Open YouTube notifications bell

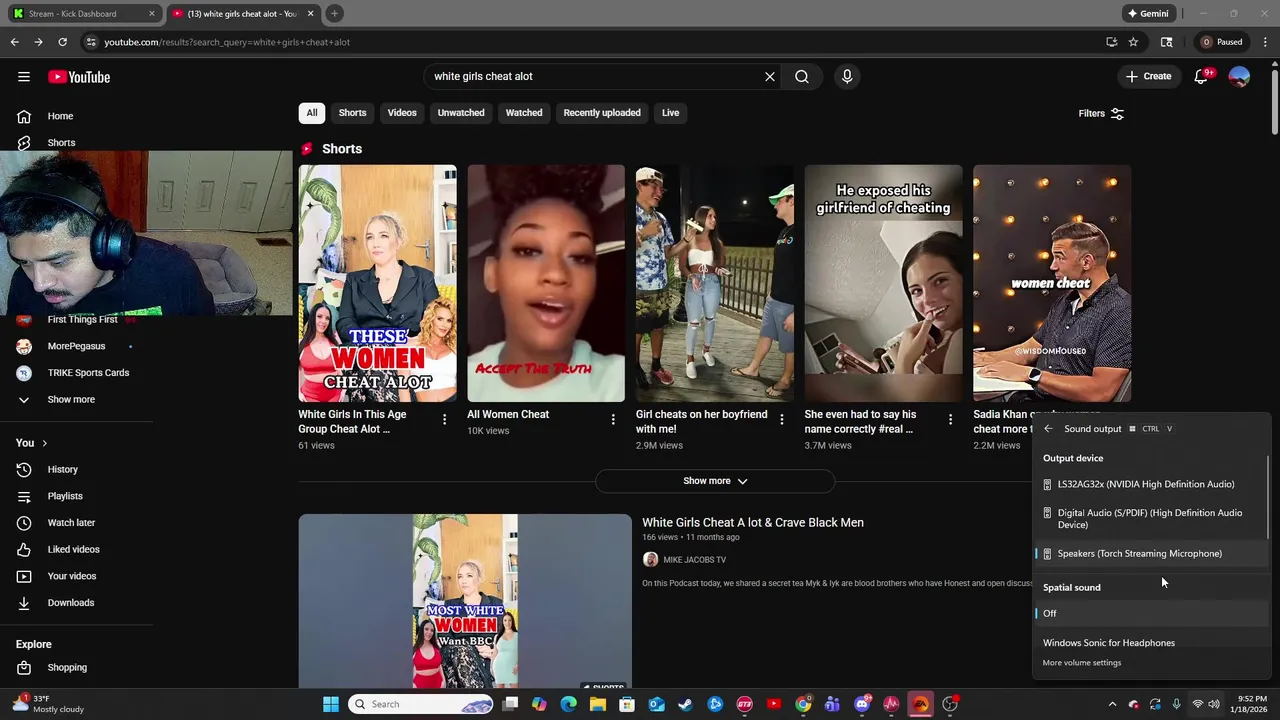click(x=1202, y=77)
